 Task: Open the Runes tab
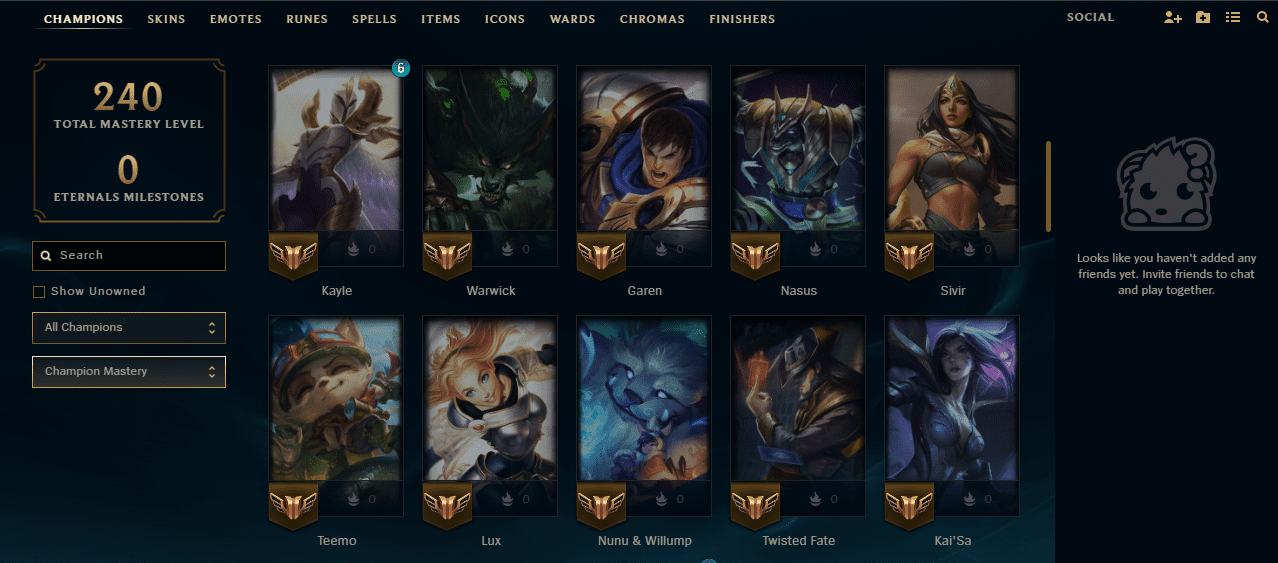point(306,19)
